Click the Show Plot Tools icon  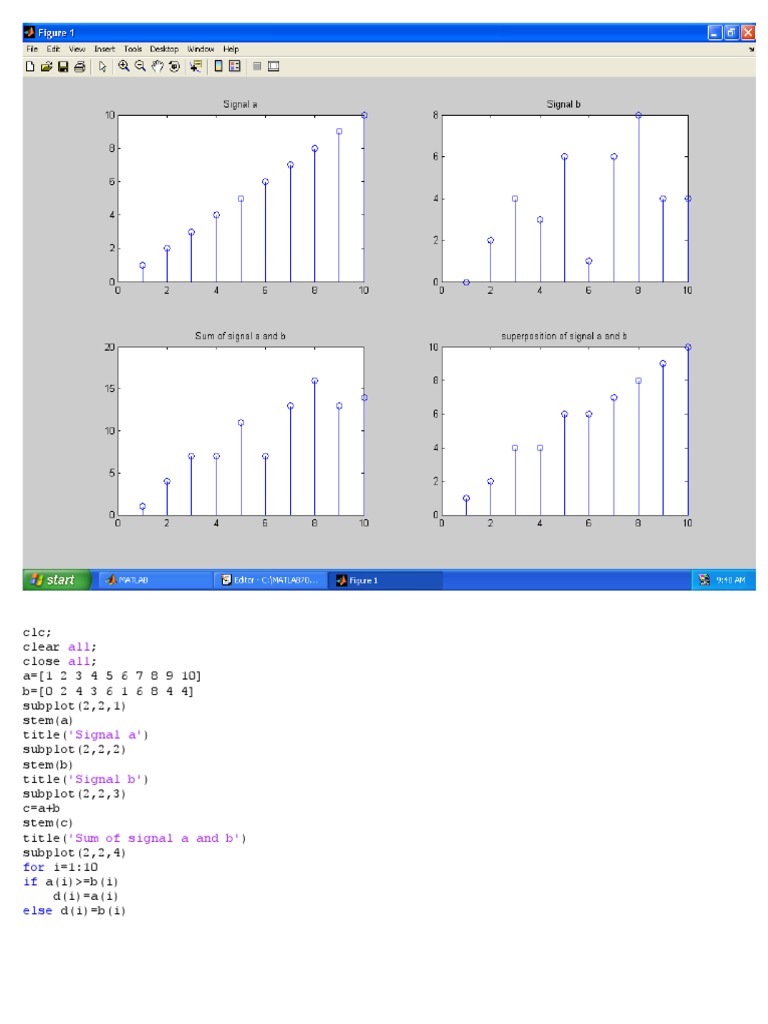pyautogui.click(x=274, y=66)
